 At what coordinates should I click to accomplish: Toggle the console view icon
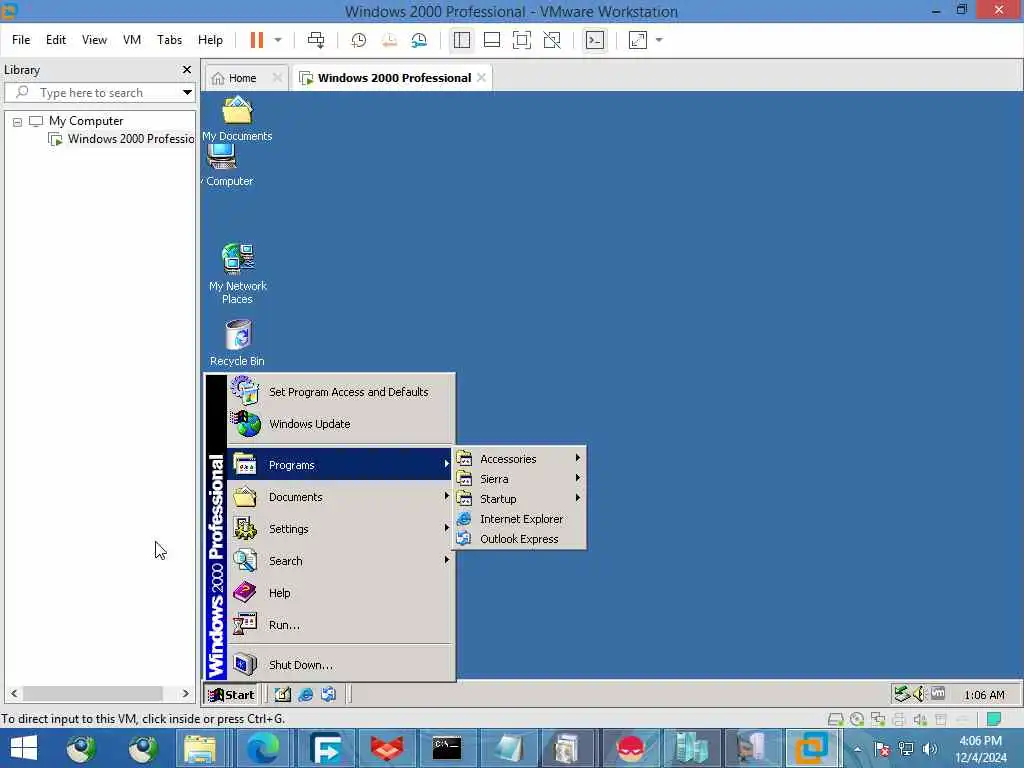(x=594, y=40)
